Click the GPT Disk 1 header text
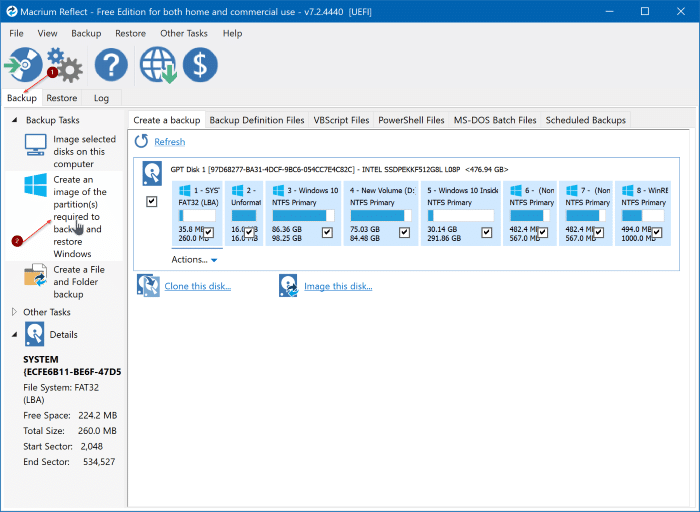Screen dimensions: 700x512 click(x=339, y=170)
